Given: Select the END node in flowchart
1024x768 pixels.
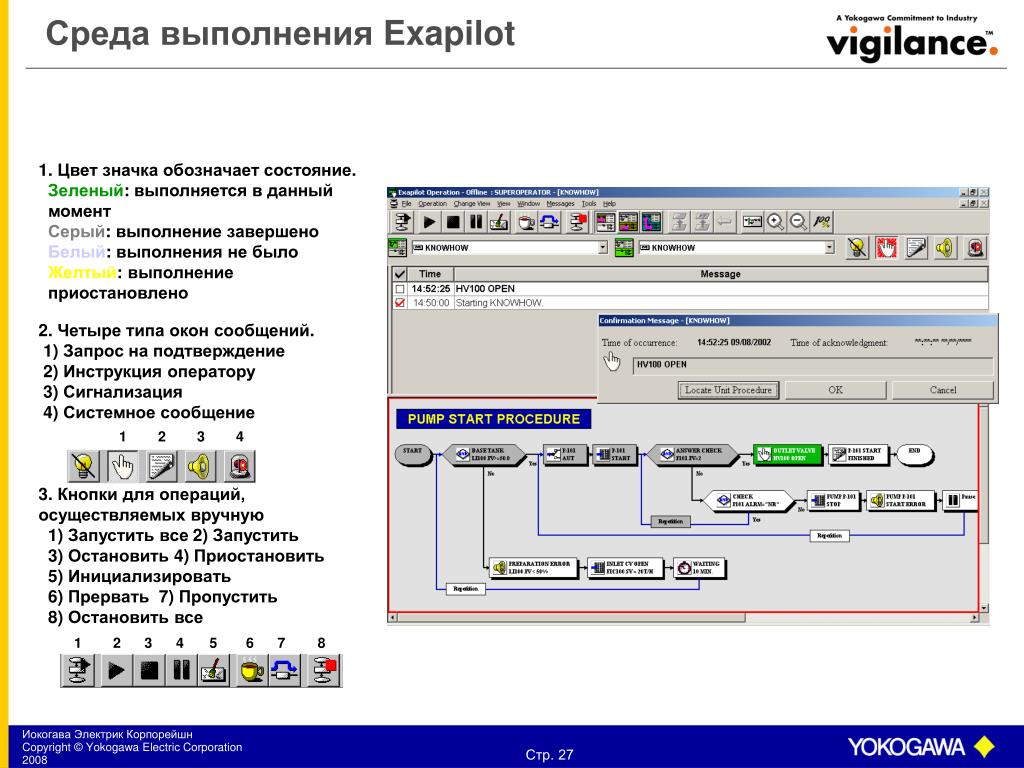Looking at the screenshot, I should (915, 455).
